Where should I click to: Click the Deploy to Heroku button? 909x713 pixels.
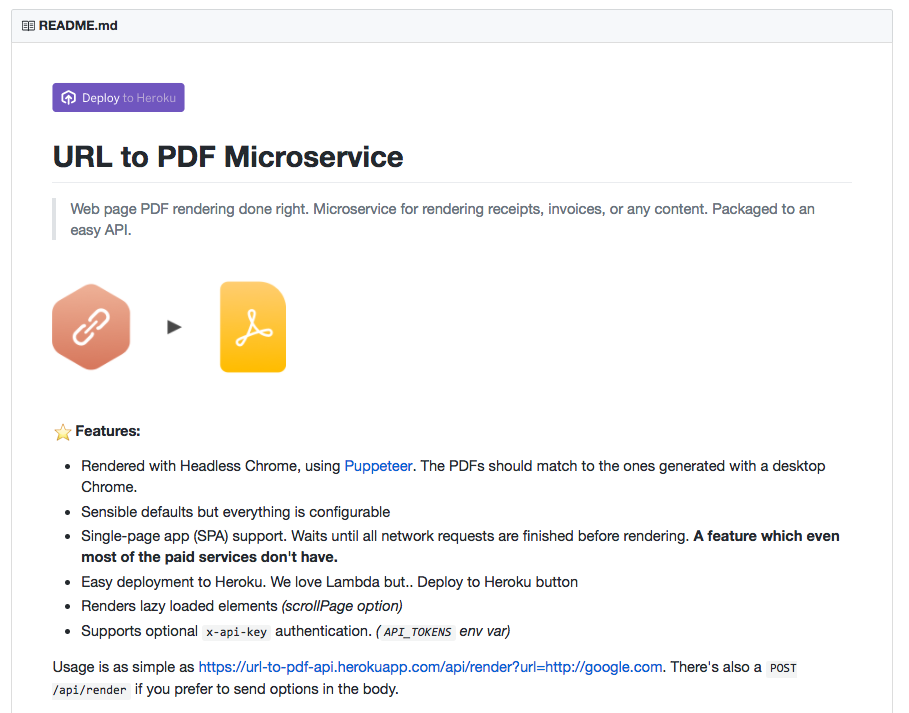118,97
